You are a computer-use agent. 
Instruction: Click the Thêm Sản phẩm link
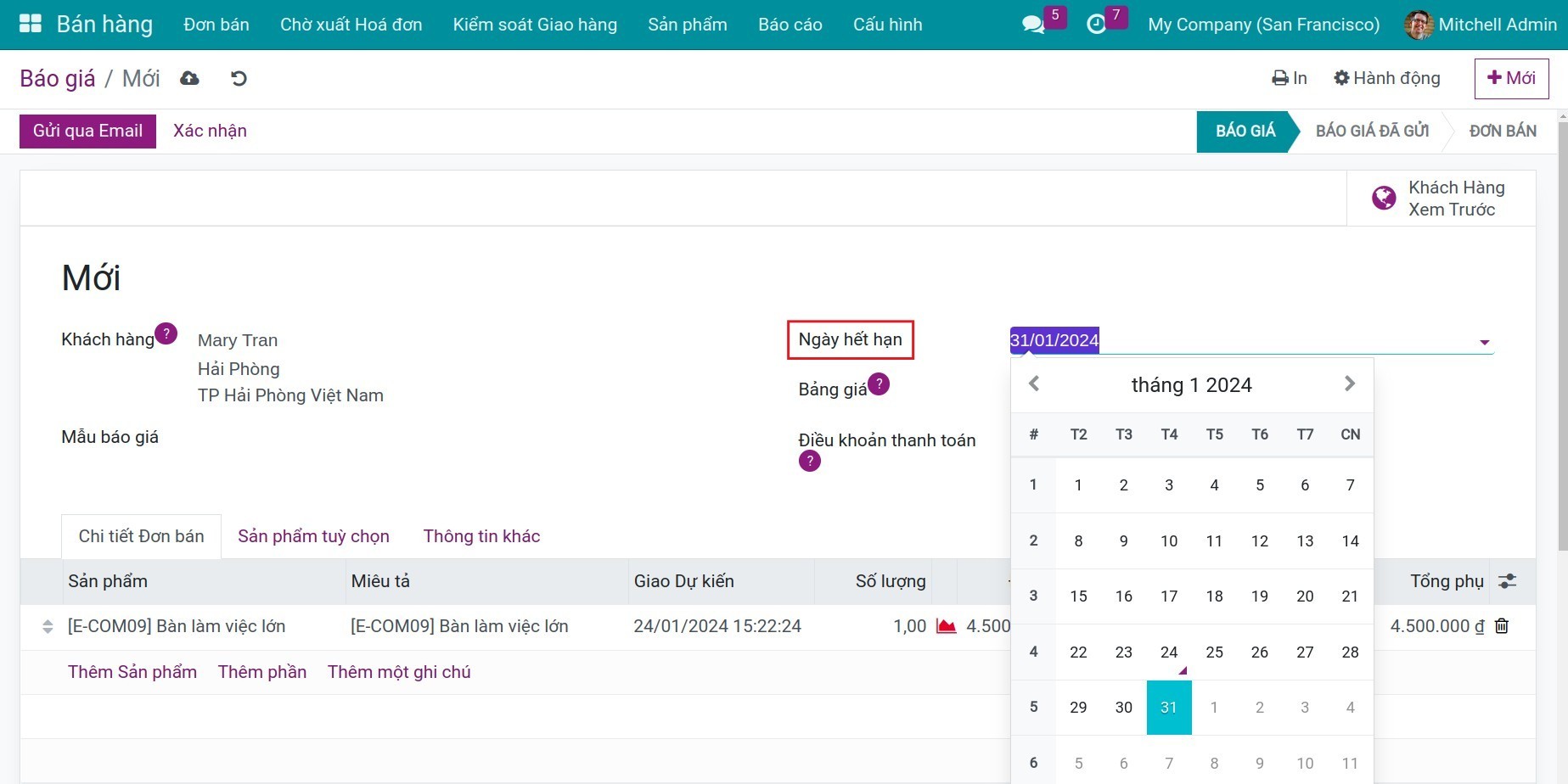[132, 672]
